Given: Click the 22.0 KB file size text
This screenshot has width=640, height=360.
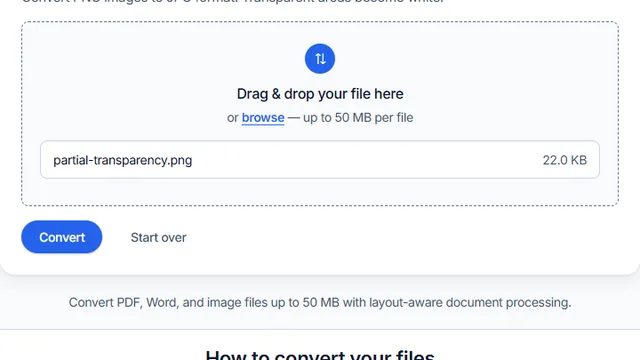Looking at the screenshot, I should tap(564, 160).
